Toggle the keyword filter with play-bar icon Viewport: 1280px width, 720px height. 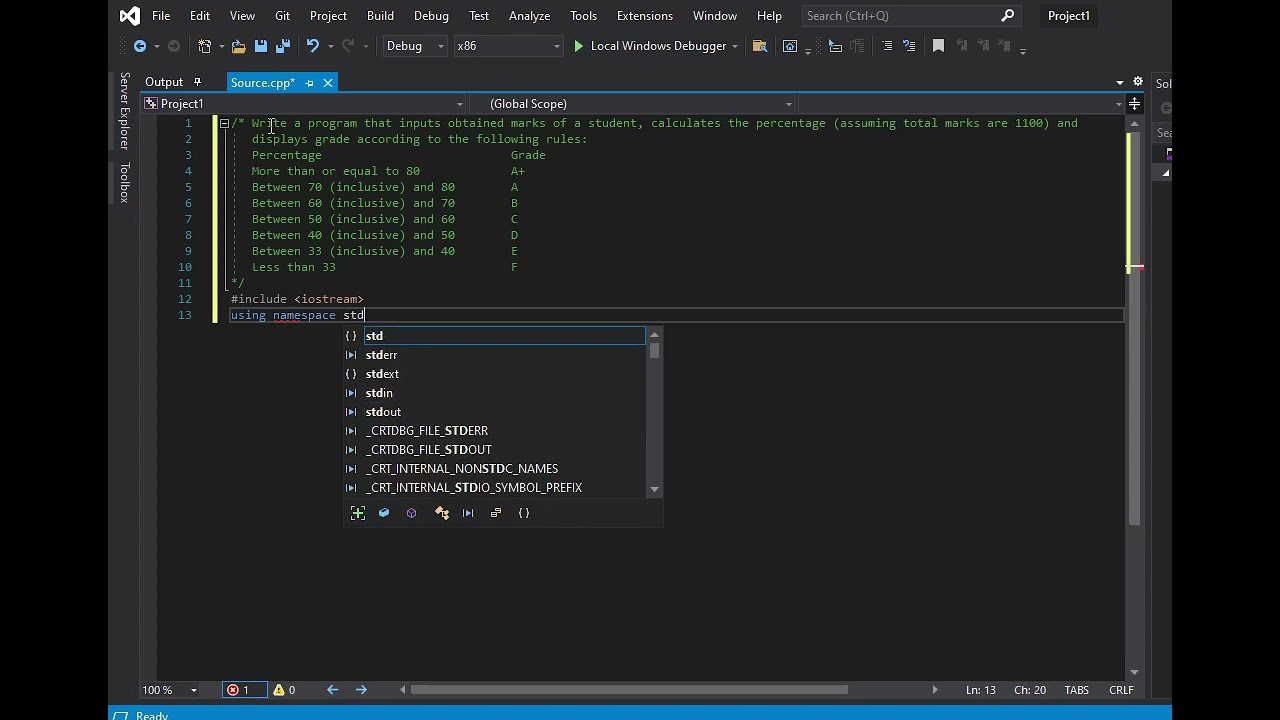tap(468, 513)
